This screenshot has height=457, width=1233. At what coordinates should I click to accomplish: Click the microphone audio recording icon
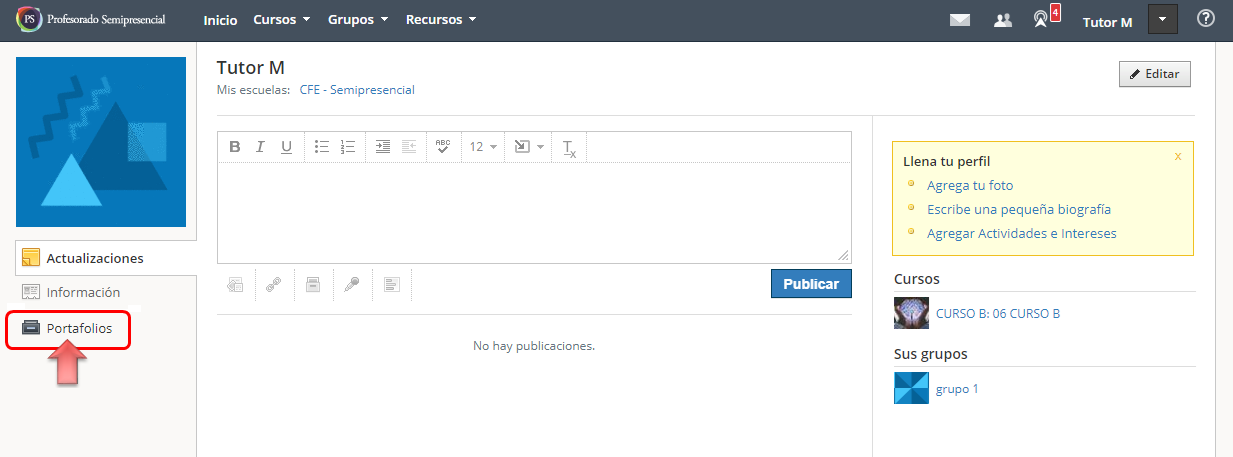(x=353, y=284)
